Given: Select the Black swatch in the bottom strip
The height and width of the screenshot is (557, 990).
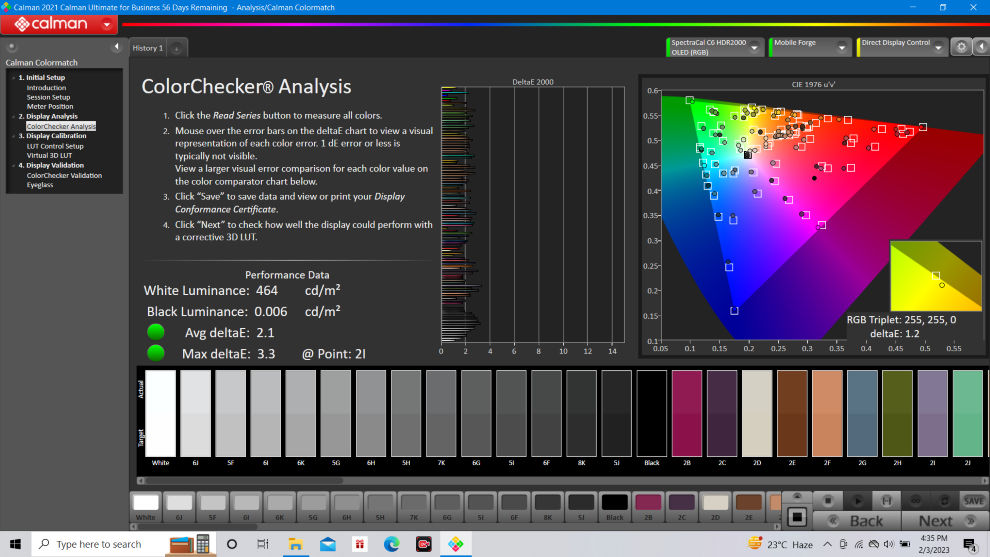Looking at the screenshot, I should click(614, 506).
